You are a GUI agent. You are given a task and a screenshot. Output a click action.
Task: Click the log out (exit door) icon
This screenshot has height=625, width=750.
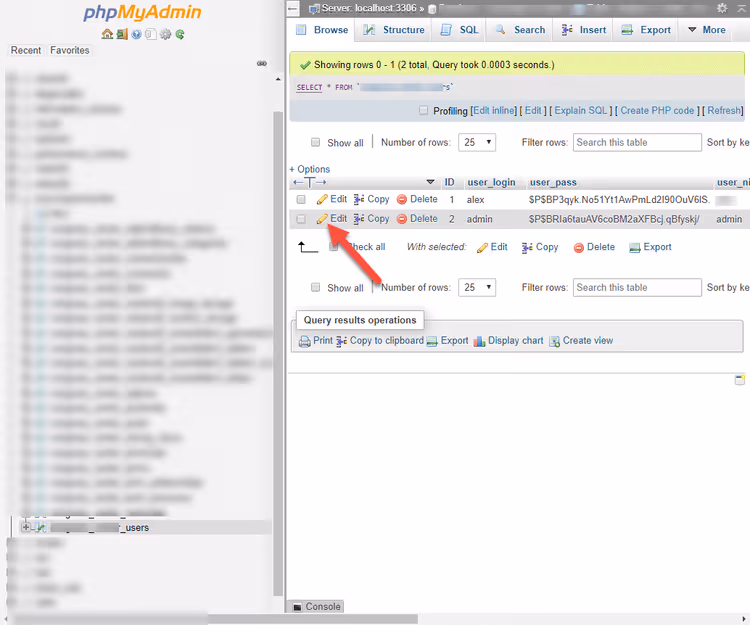[x=122, y=34]
